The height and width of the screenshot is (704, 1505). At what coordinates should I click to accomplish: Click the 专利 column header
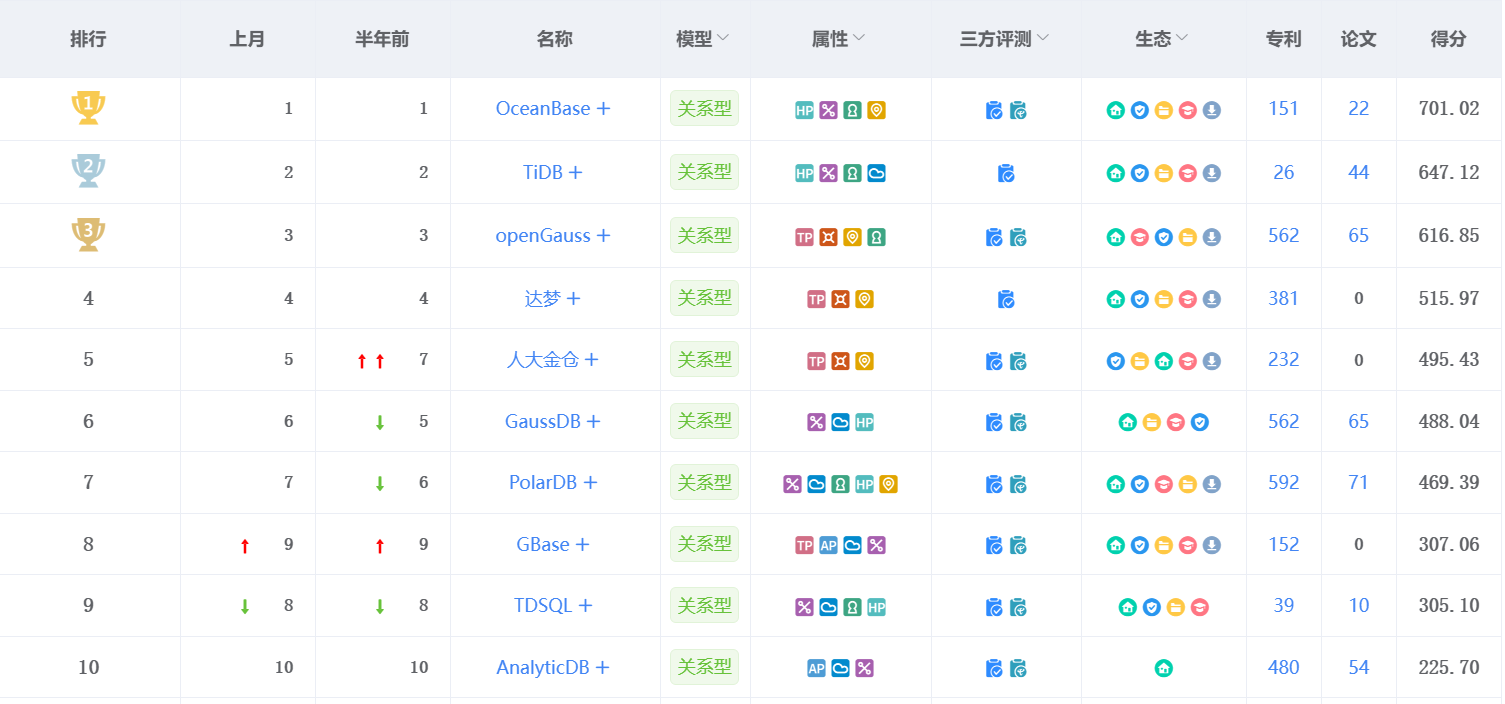pos(1284,39)
